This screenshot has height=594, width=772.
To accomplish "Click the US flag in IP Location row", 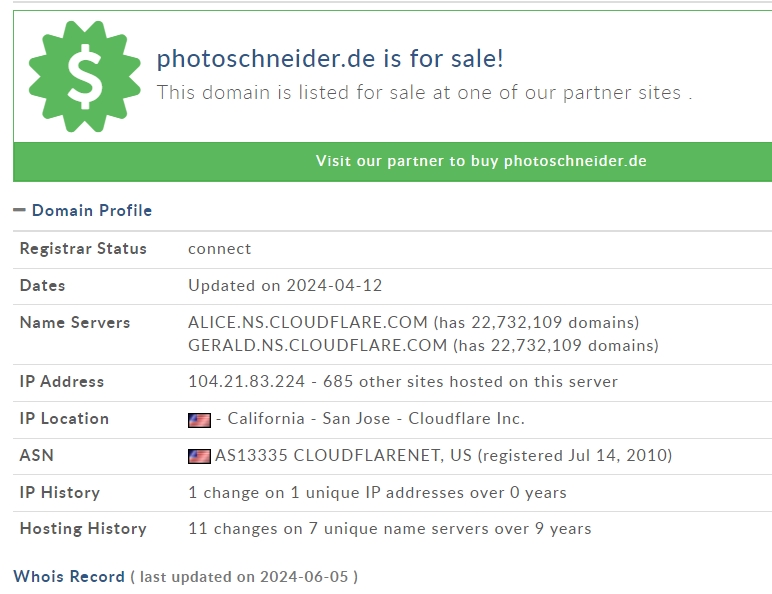I will pyautogui.click(x=199, y=419).
